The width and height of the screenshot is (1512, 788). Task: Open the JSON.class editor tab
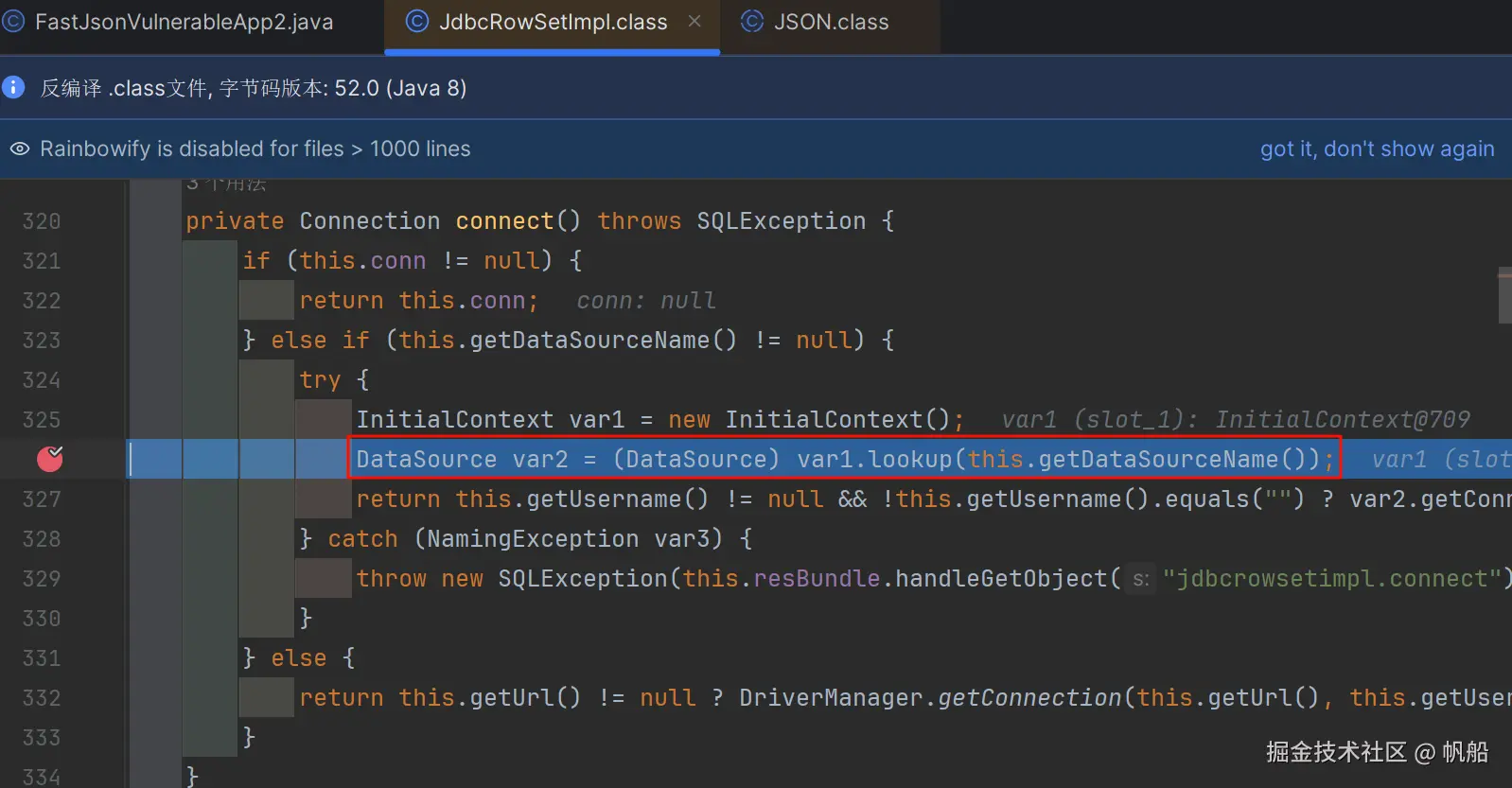[831, 23]
